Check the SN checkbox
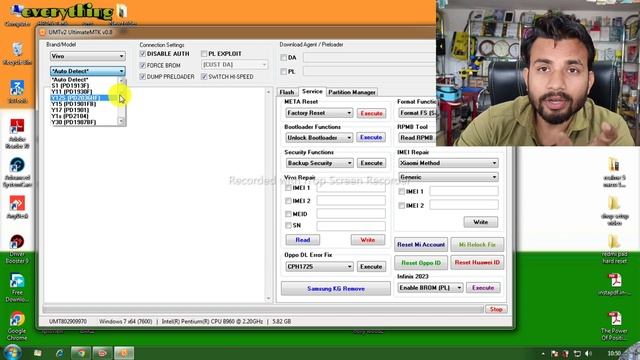This screenshot has width=640, height=360. [288, 225]
